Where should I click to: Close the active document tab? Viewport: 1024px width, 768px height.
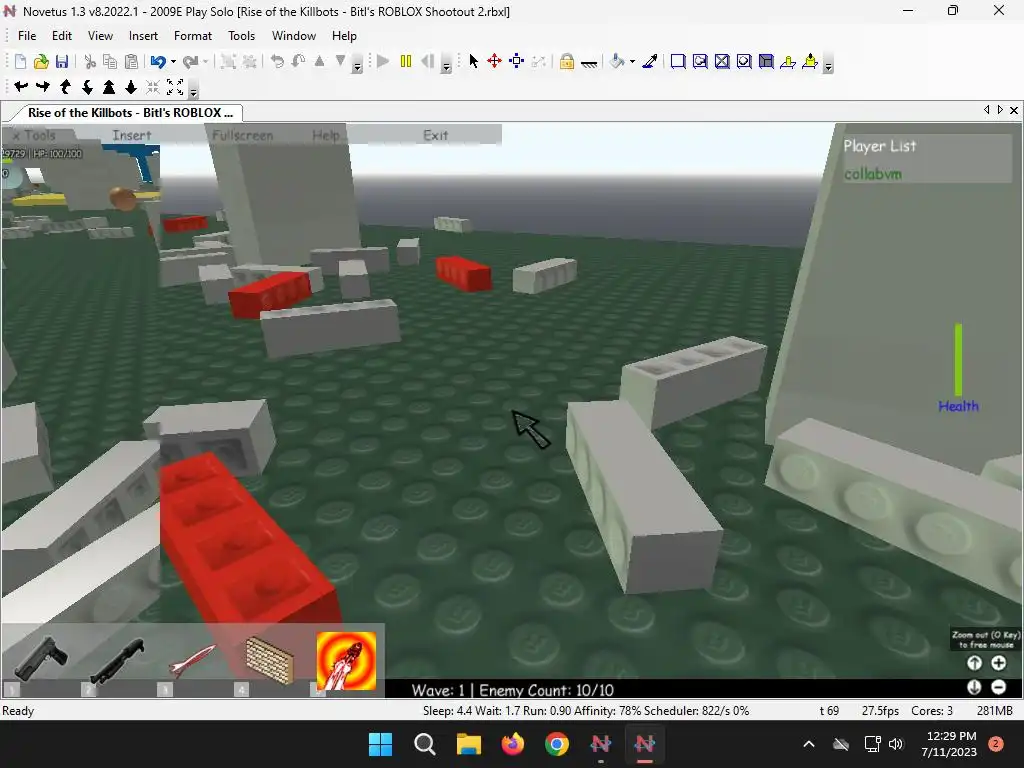click(x=1014, y=110)
